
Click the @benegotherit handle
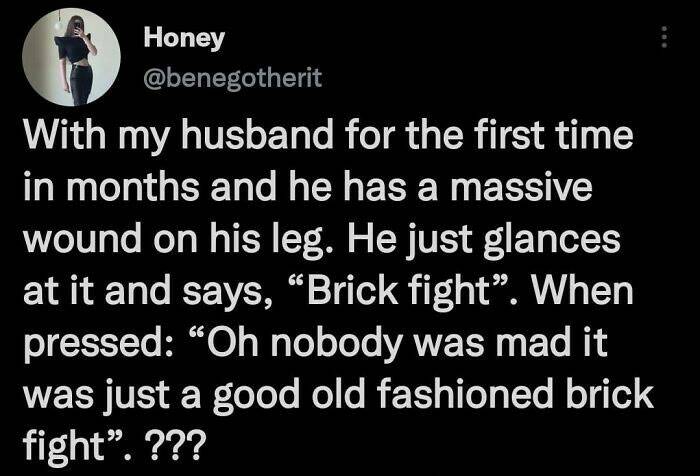[220, 80]
